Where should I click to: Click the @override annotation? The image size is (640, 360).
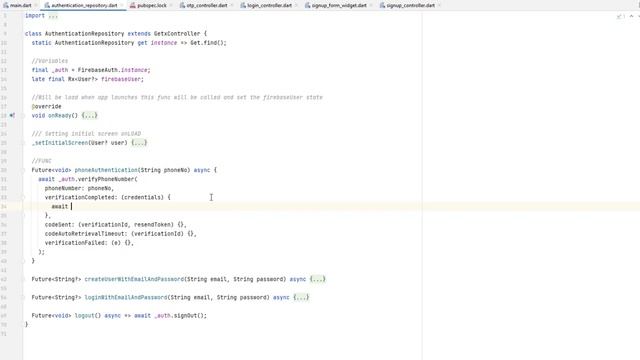click(x=47, y=107)
